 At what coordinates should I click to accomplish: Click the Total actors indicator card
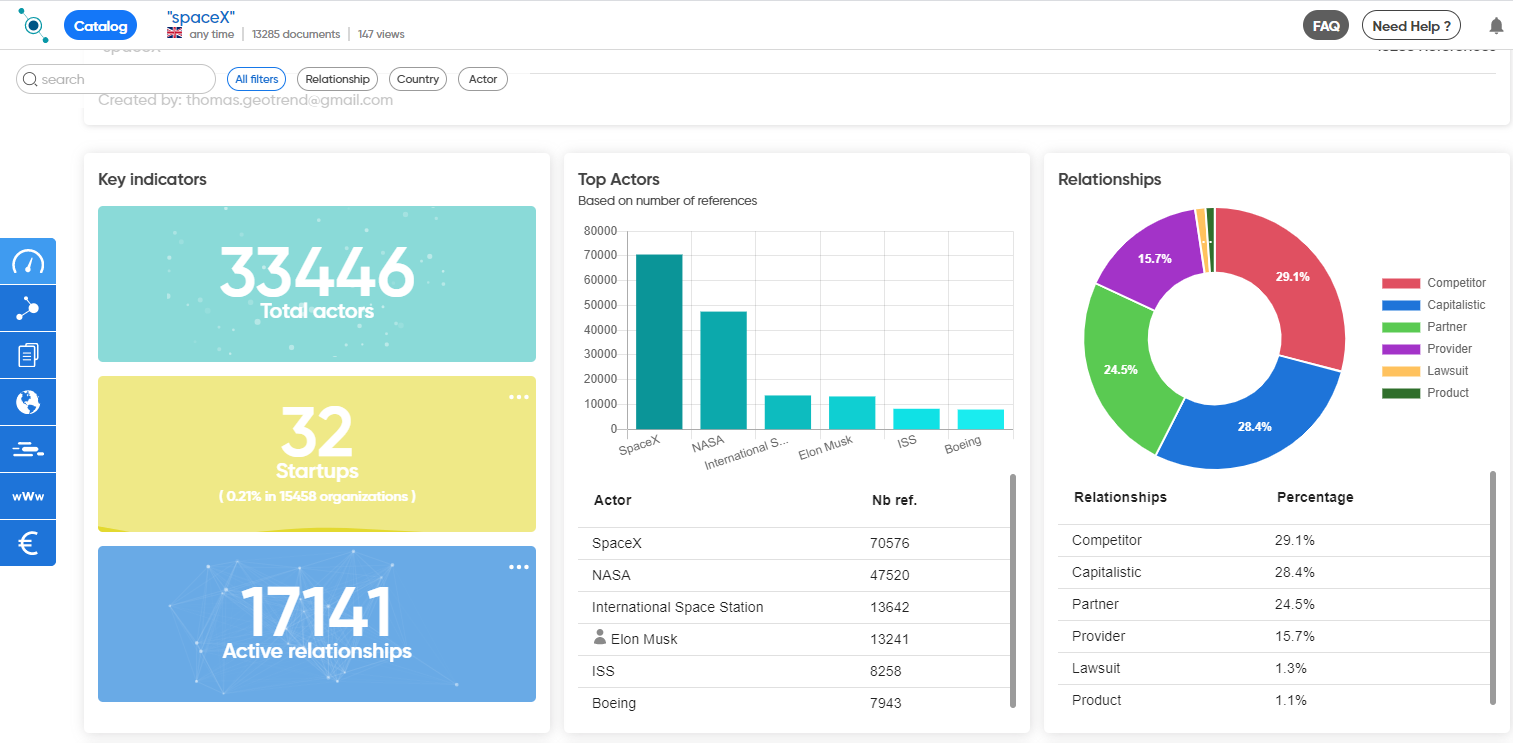pos(317,284)
